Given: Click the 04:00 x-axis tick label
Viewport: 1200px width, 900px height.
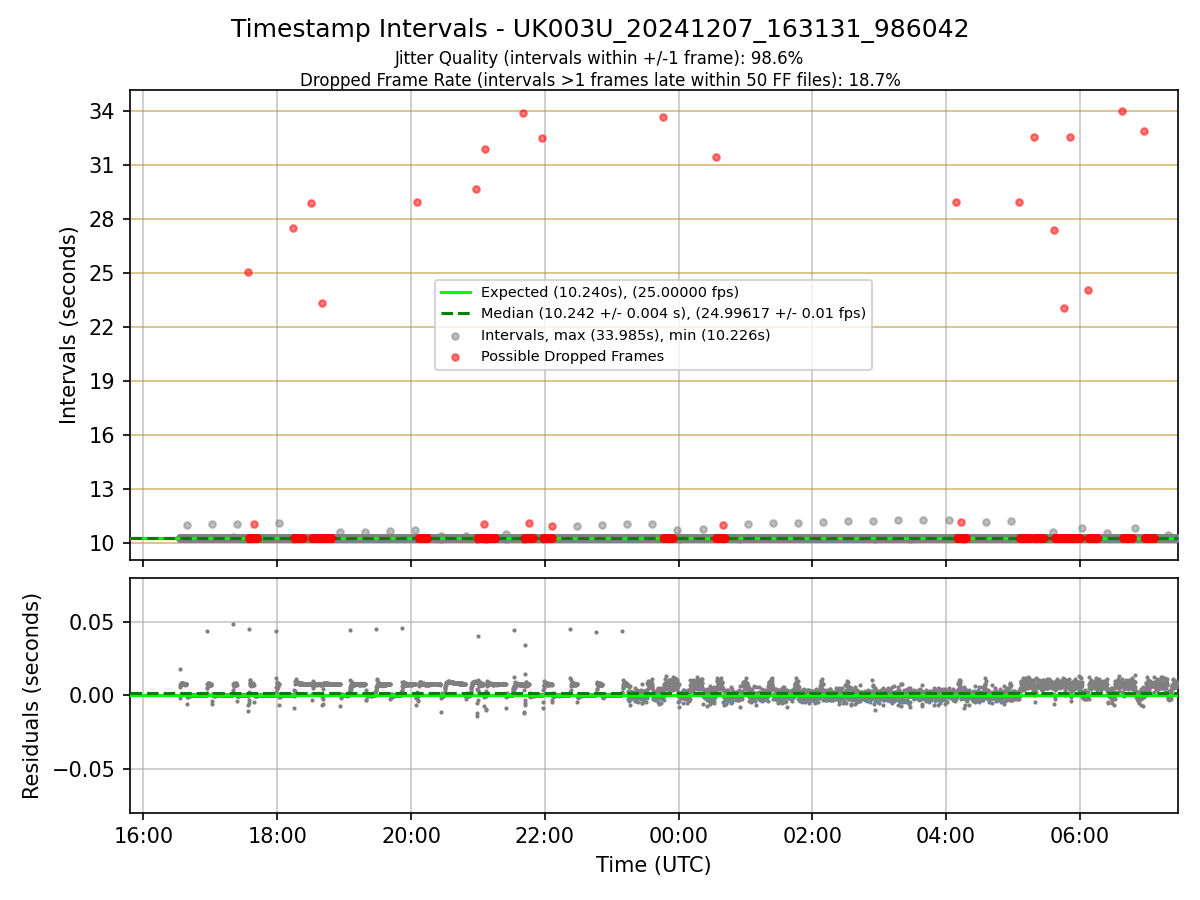Looking at the screenshot, I should tap(946, 836).
